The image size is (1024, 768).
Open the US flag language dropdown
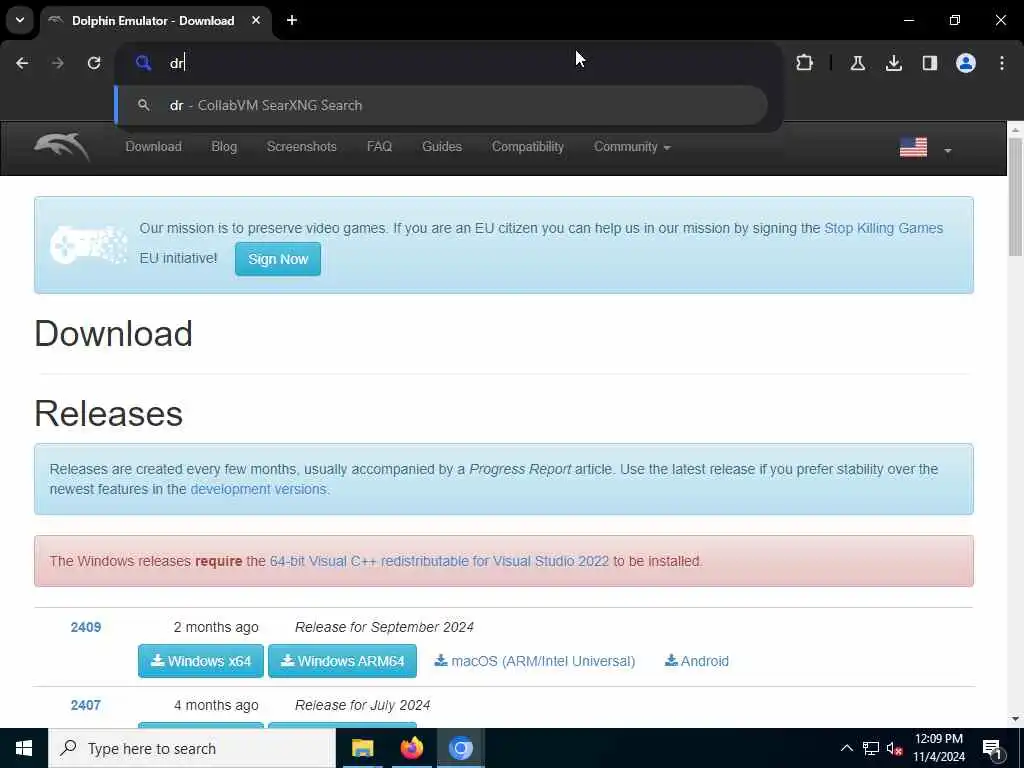[x=925, y=148]
